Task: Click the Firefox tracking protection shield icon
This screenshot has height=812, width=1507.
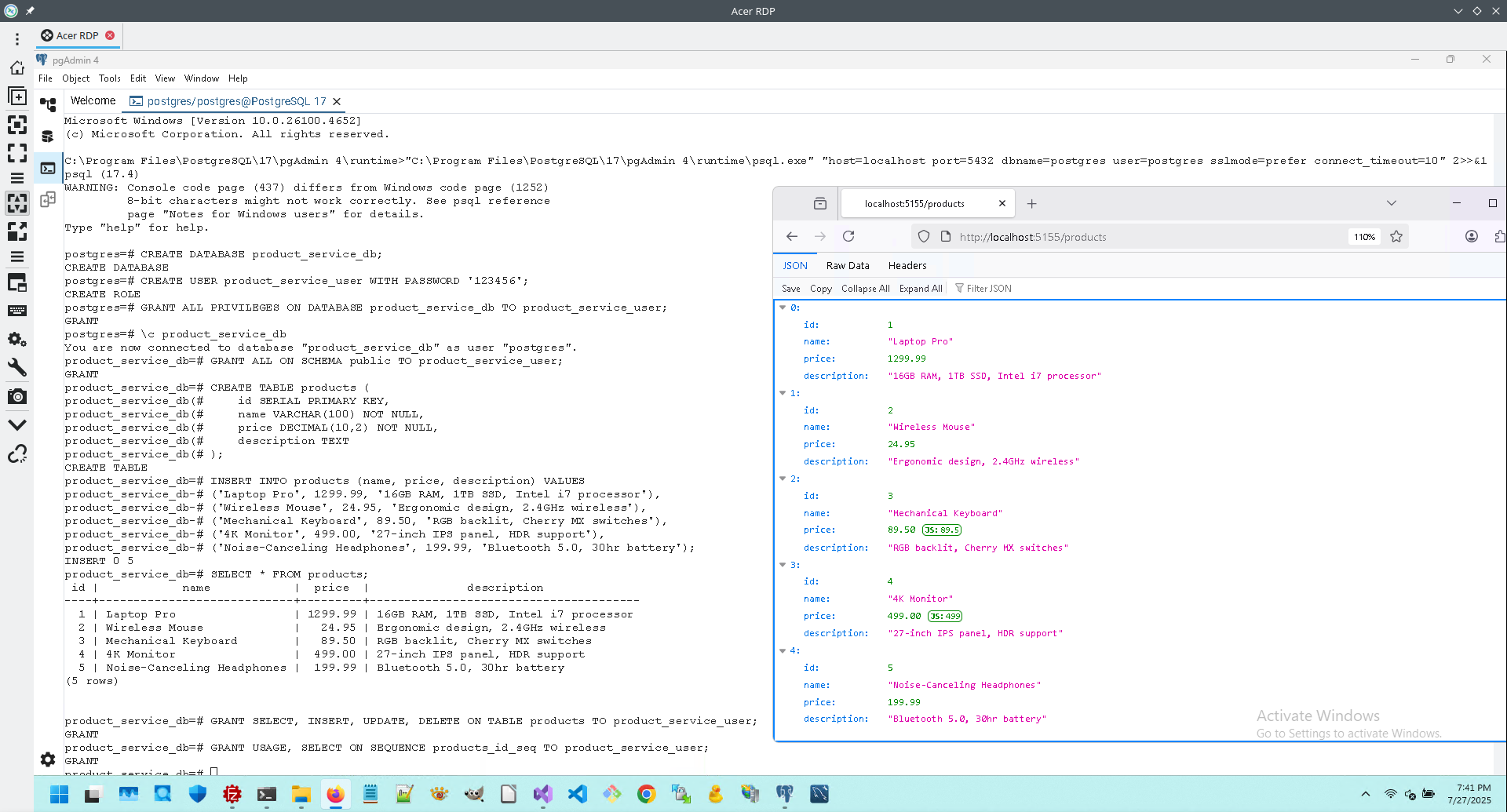Action: coord(924,236)
